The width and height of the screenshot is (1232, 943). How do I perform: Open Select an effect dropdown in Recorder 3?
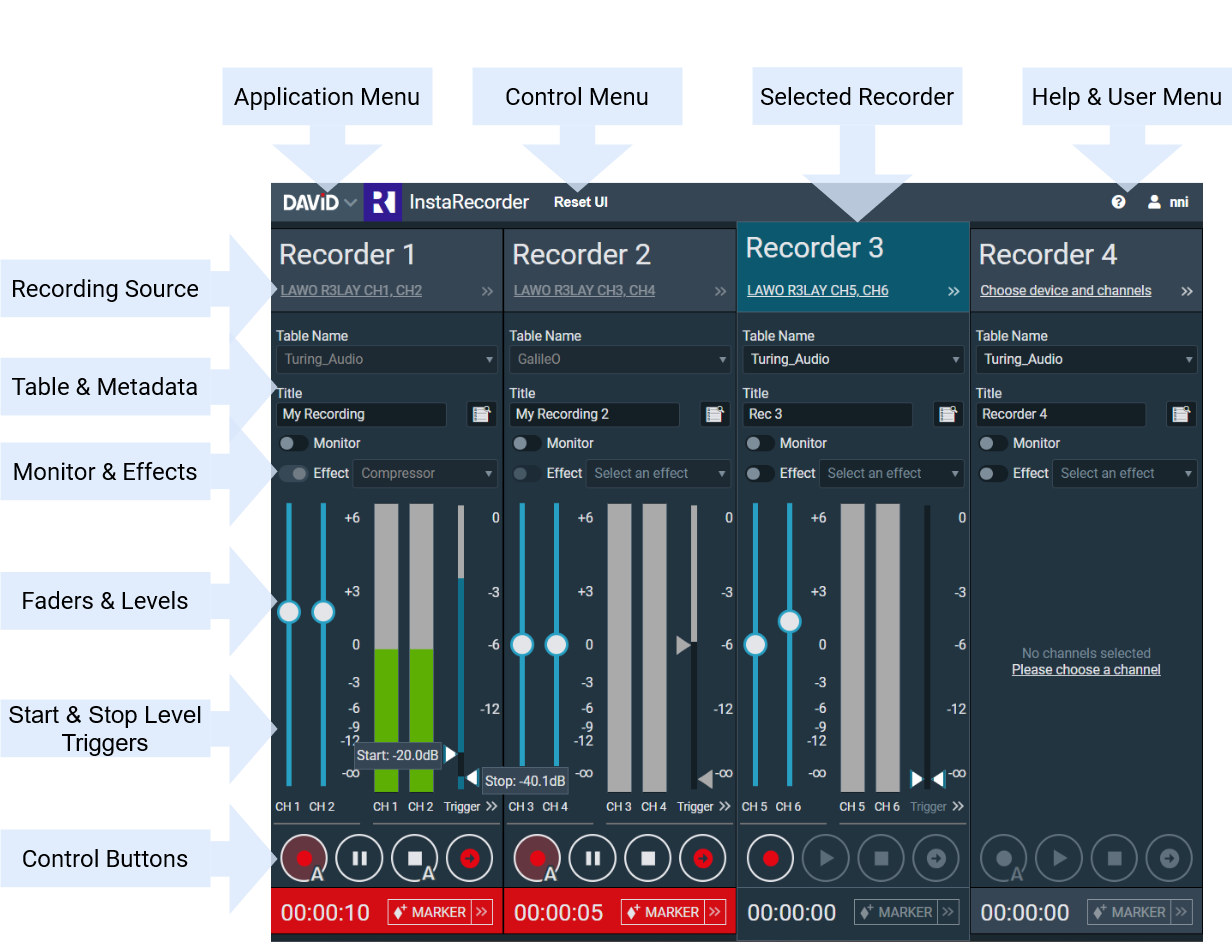[x=892, y=473]
